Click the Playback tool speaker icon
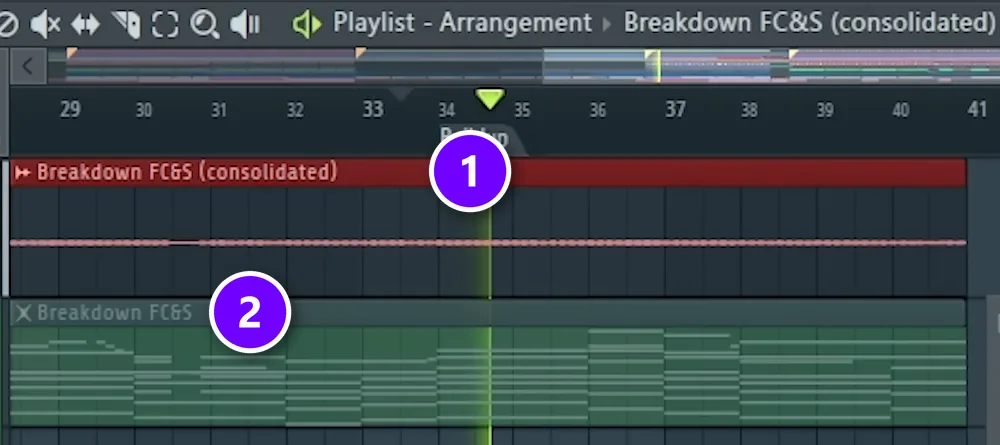Viewport: 1000px width, 445px height. pyautogui.click(x=245, y=24)
